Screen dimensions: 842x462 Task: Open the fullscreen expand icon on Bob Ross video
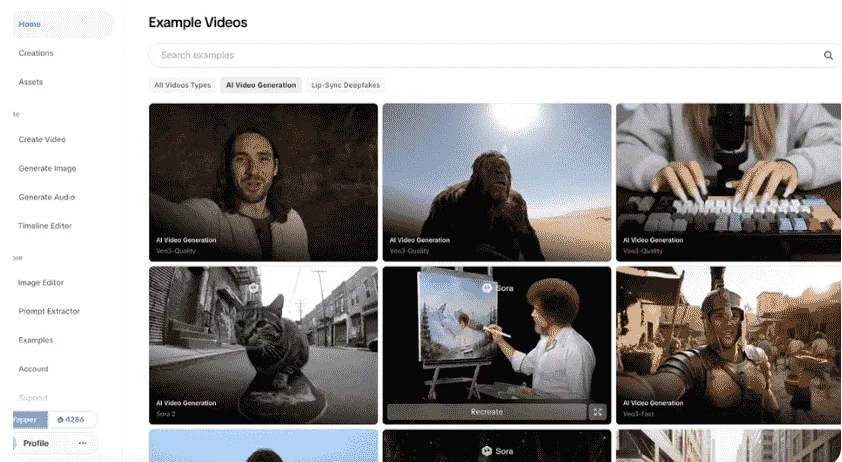click(597, 412)
